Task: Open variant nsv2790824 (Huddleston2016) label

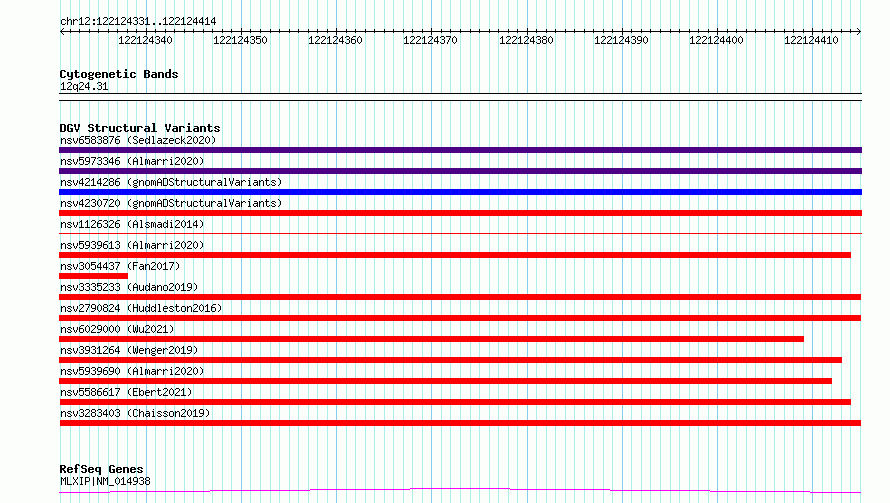Action: (141, 308)
